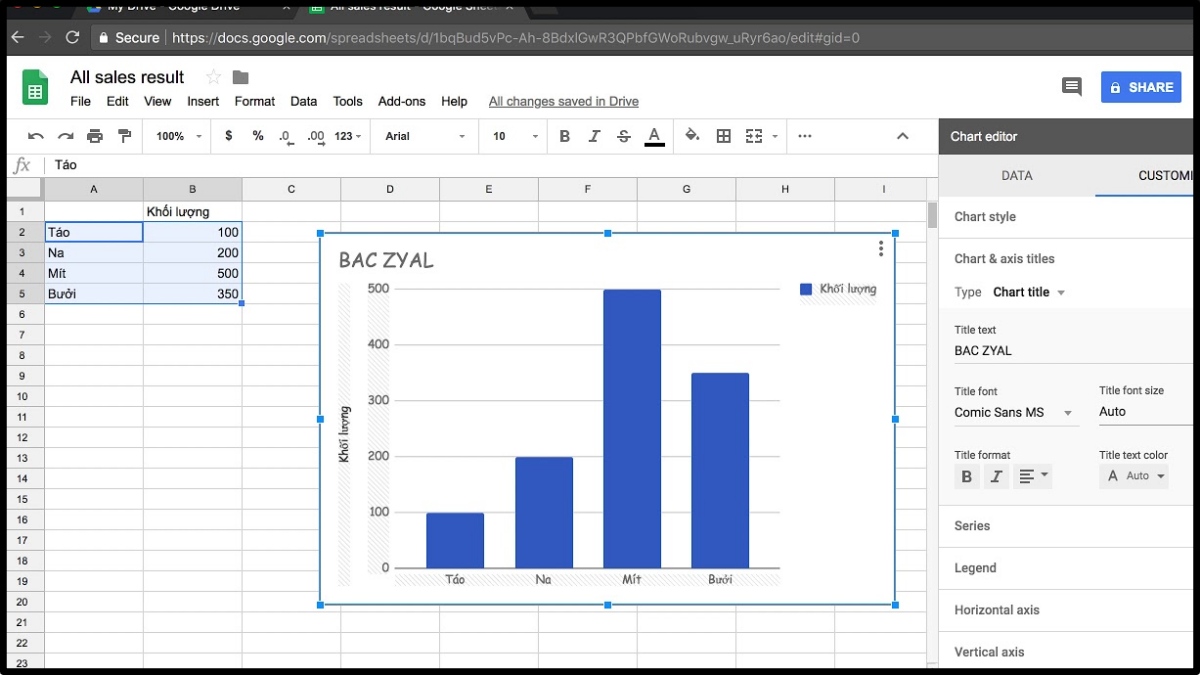Format as currency with dollar icon
This screenshot has height=675, width=1200.
coord(229,136)
